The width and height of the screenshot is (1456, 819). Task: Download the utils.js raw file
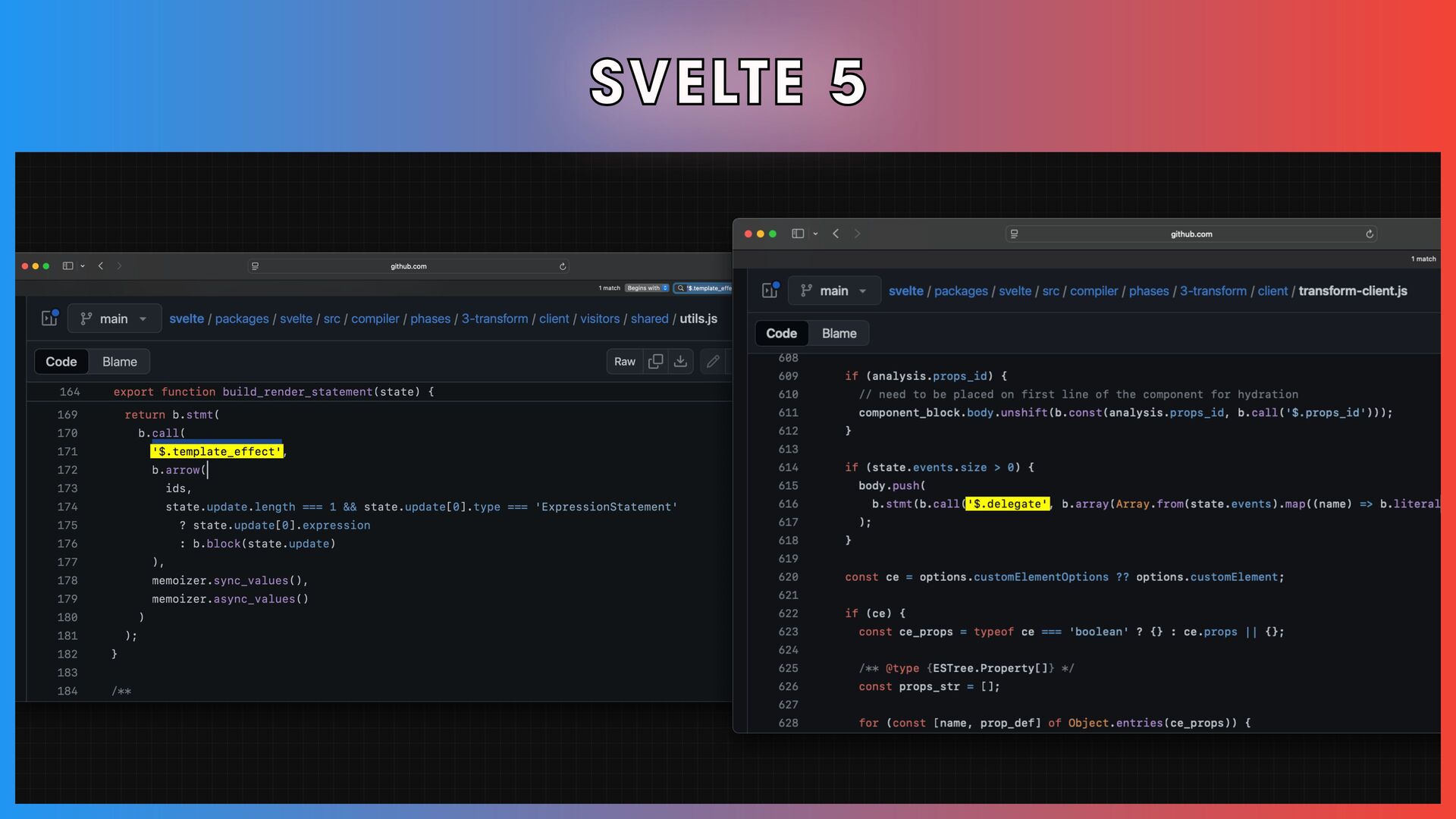(681, 362)
